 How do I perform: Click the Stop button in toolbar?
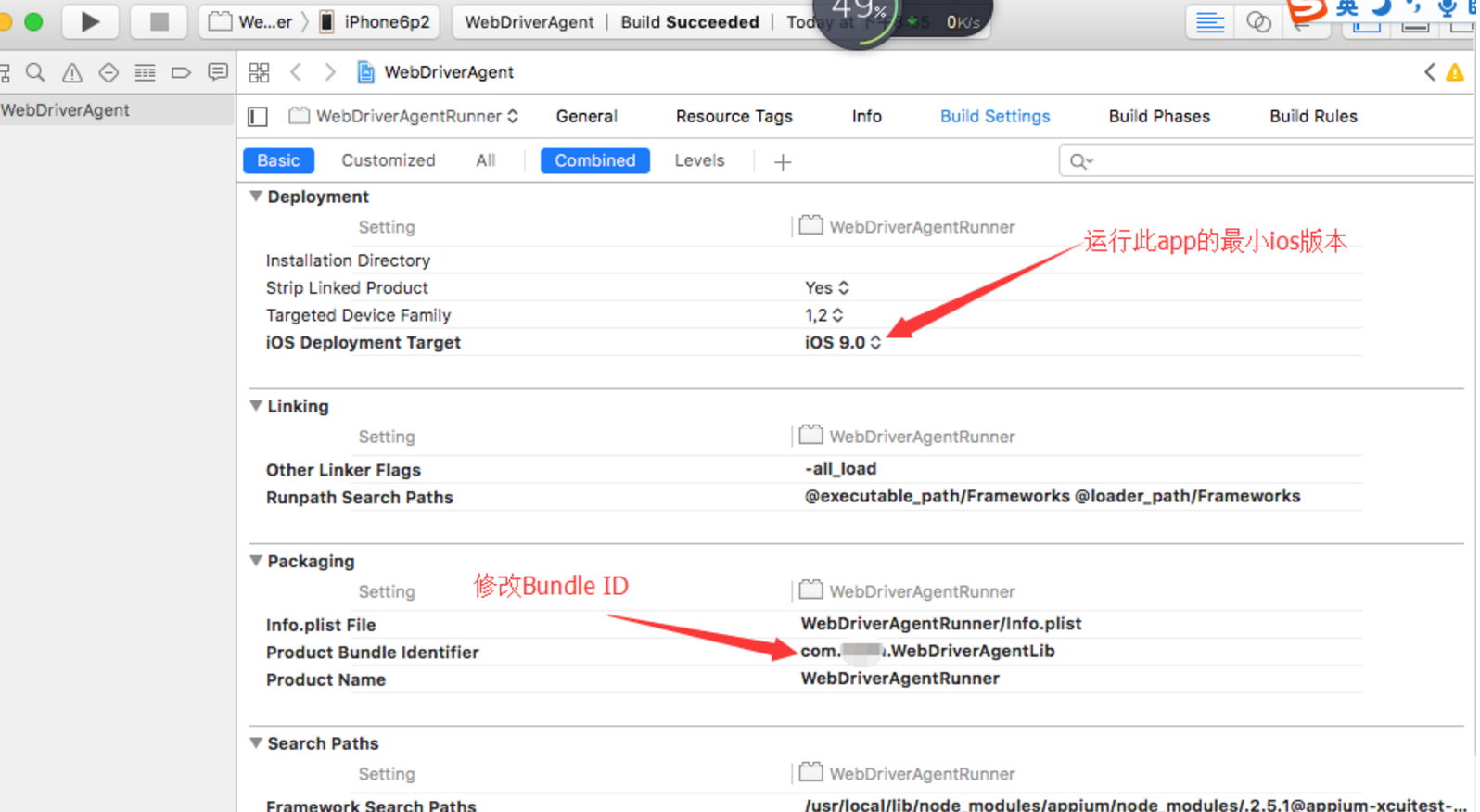click(159, 21)
